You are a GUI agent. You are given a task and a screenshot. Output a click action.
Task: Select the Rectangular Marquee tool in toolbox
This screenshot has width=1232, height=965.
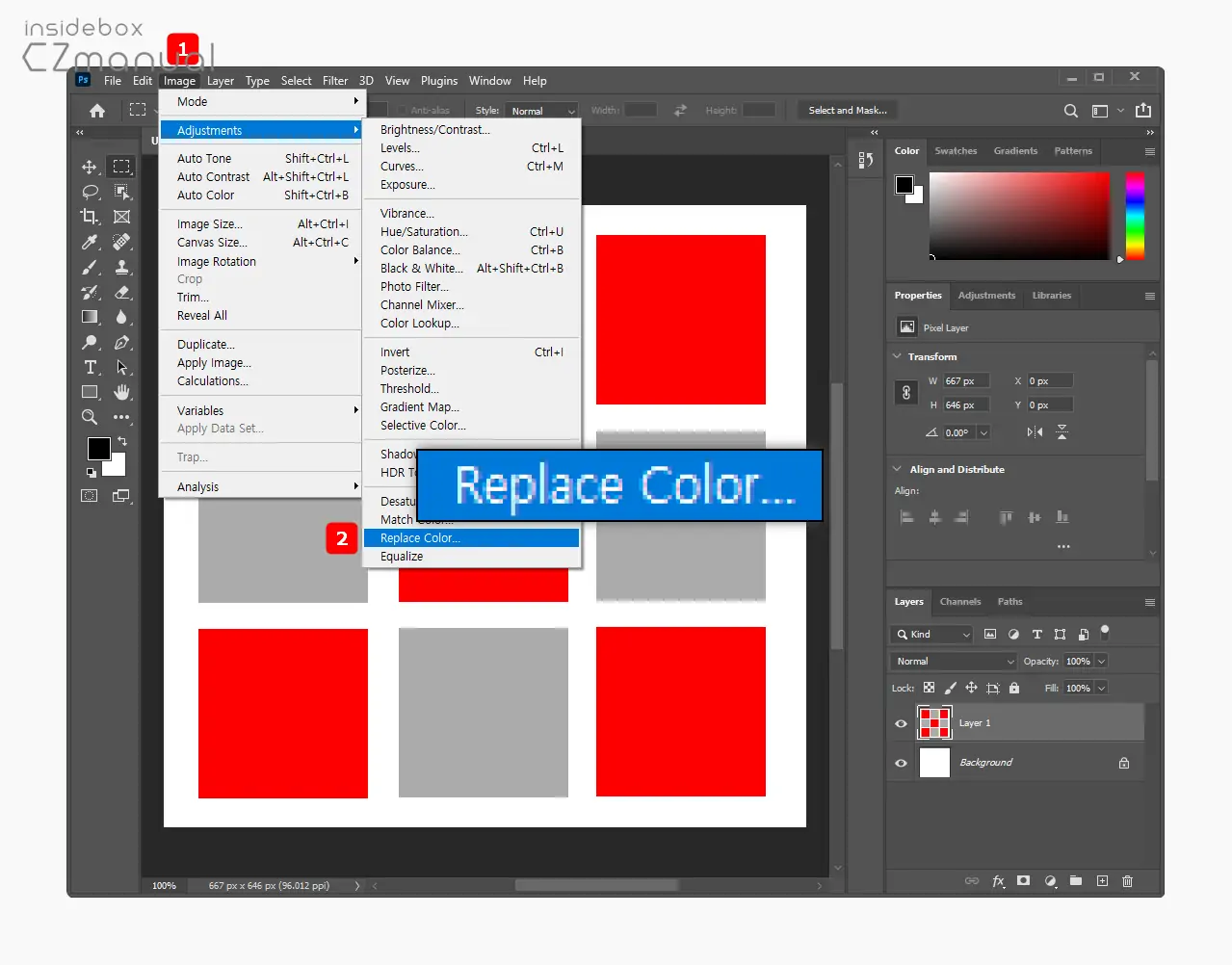coord(121,167)
